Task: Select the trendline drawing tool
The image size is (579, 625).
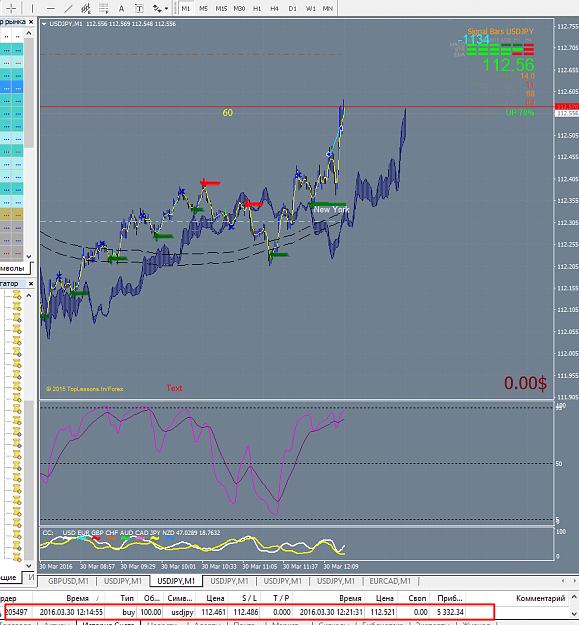Action: pyautogui.click(x=69, y=8)
